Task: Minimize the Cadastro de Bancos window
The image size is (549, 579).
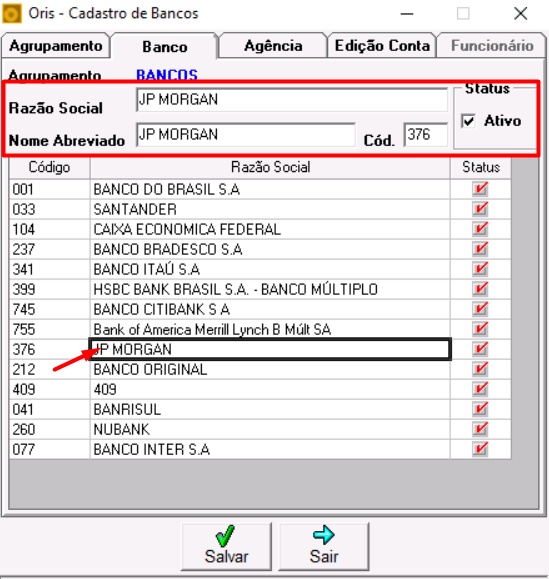Action: 407,14
